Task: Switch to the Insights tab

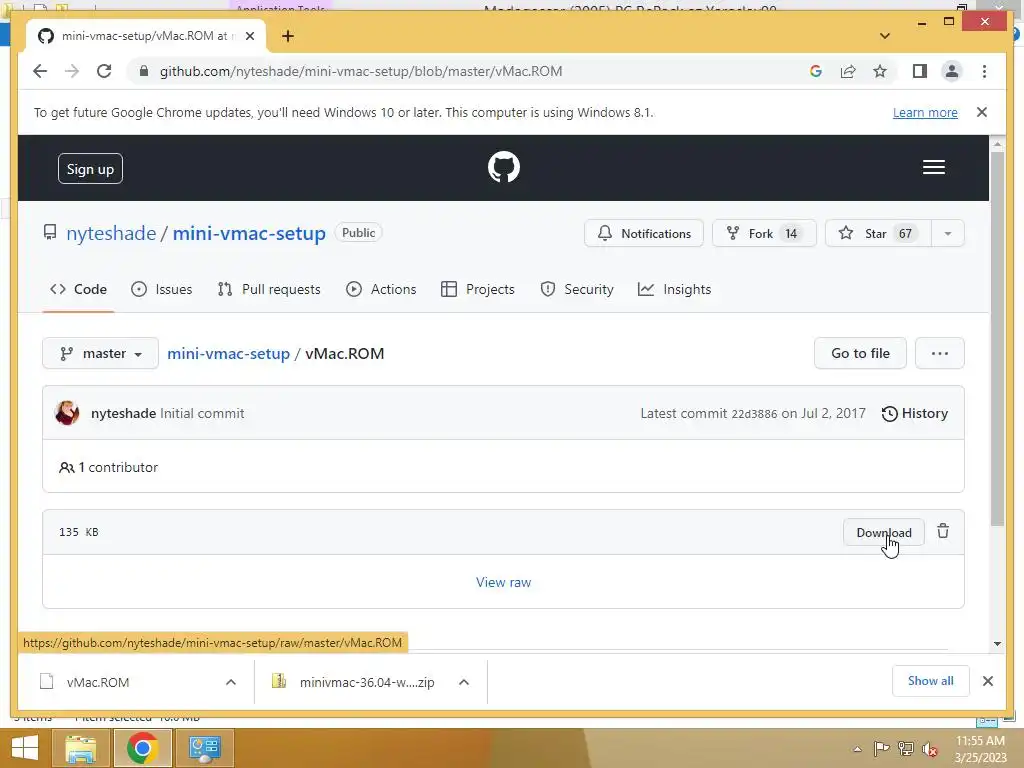Action: [x=674, y=289]
